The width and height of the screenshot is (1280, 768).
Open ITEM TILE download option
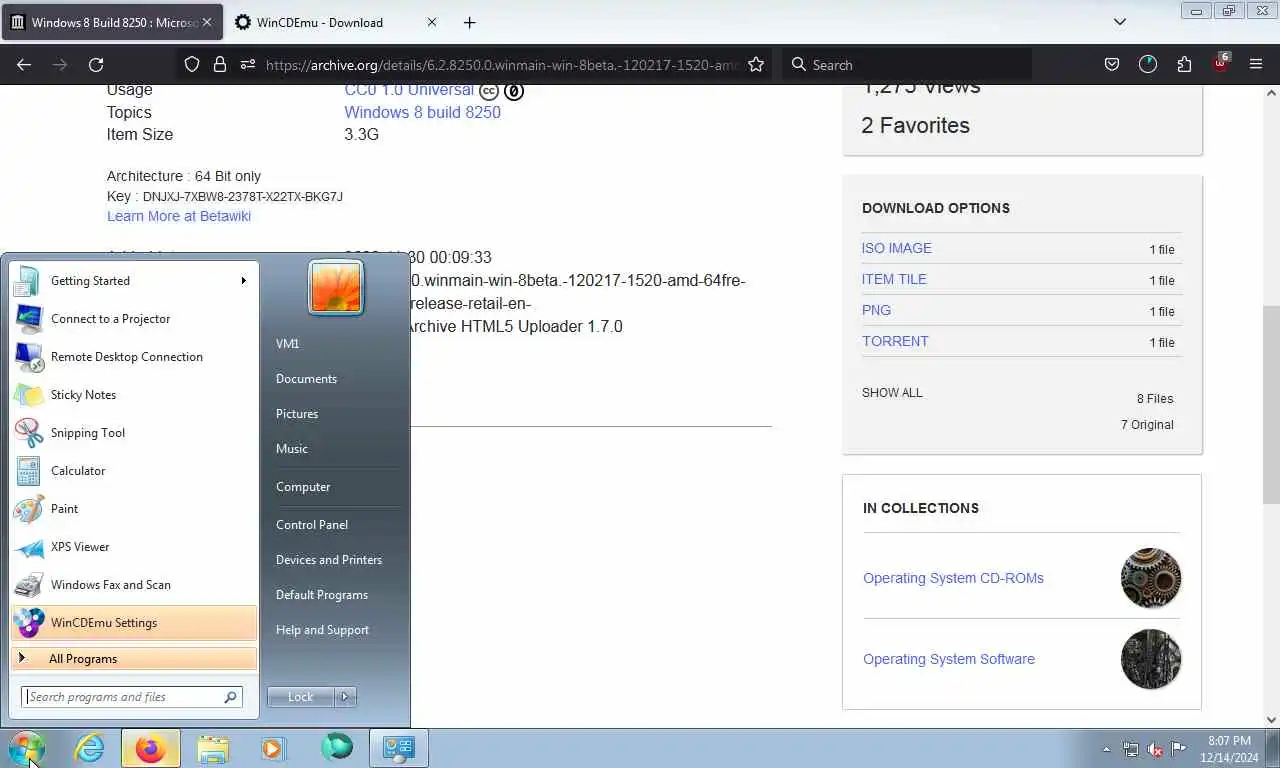[894, 279]
